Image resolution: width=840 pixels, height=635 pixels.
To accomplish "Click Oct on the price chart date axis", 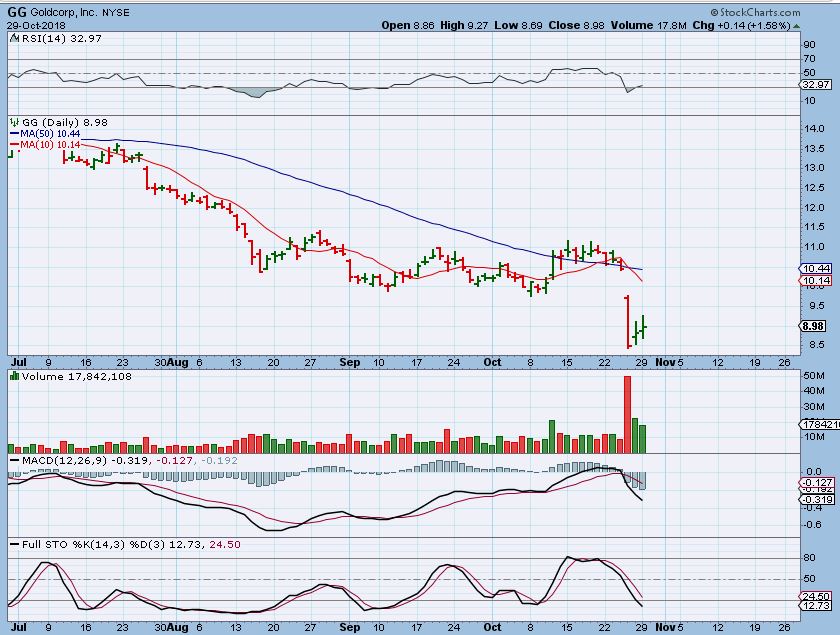I will coord(492,362).
